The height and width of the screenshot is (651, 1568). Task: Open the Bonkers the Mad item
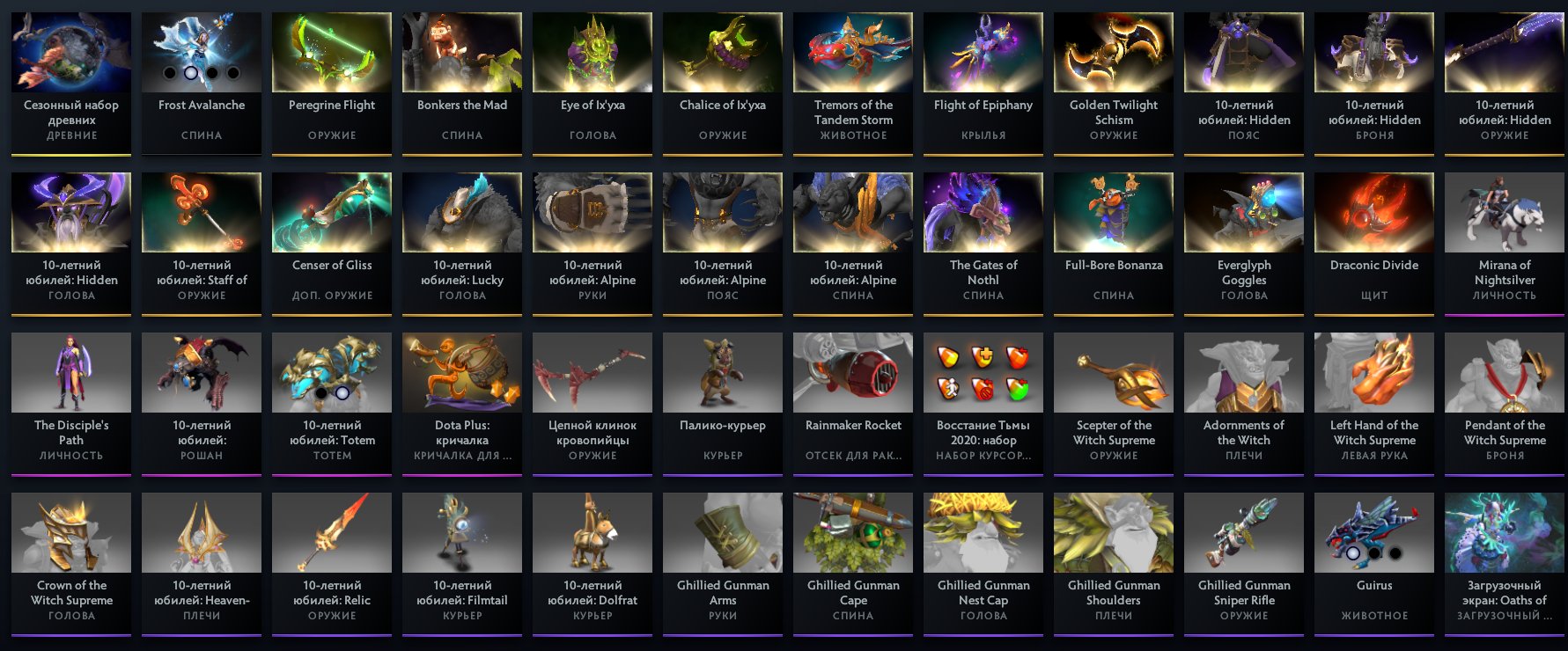coord(462,84)
